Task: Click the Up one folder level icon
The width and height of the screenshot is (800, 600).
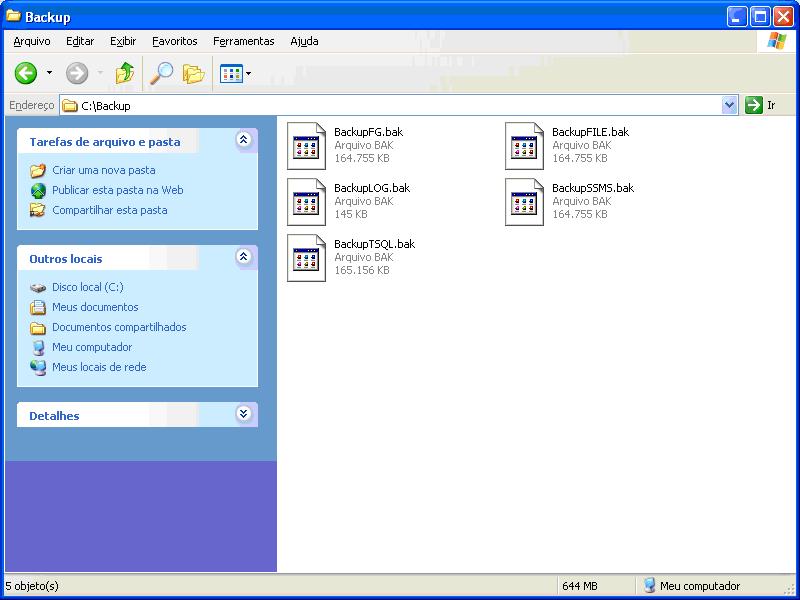Action: (125, 73)
